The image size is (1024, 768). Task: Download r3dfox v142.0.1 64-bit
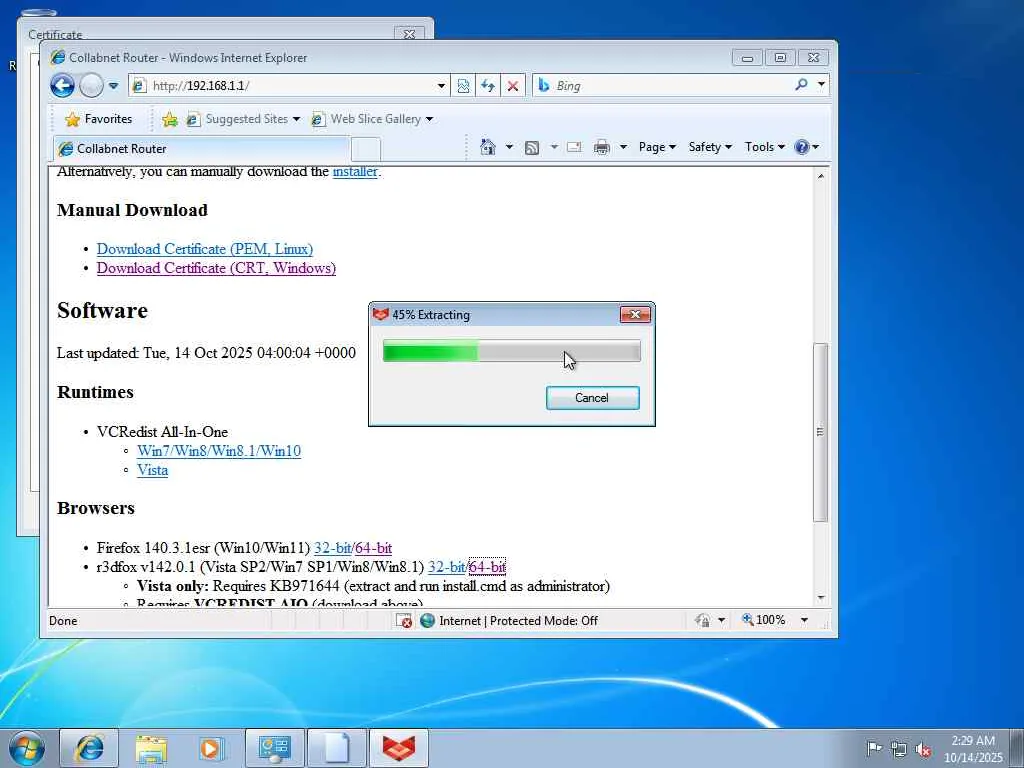488,567
